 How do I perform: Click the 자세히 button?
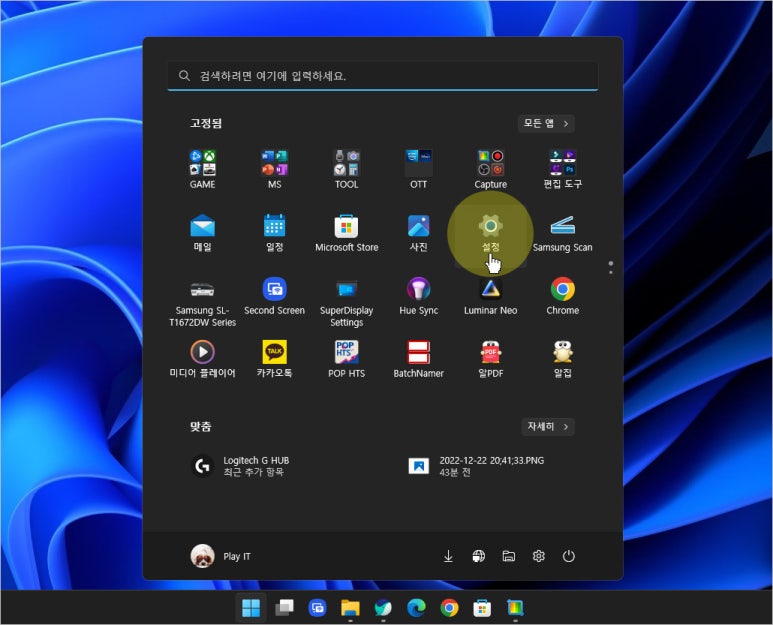548,426
